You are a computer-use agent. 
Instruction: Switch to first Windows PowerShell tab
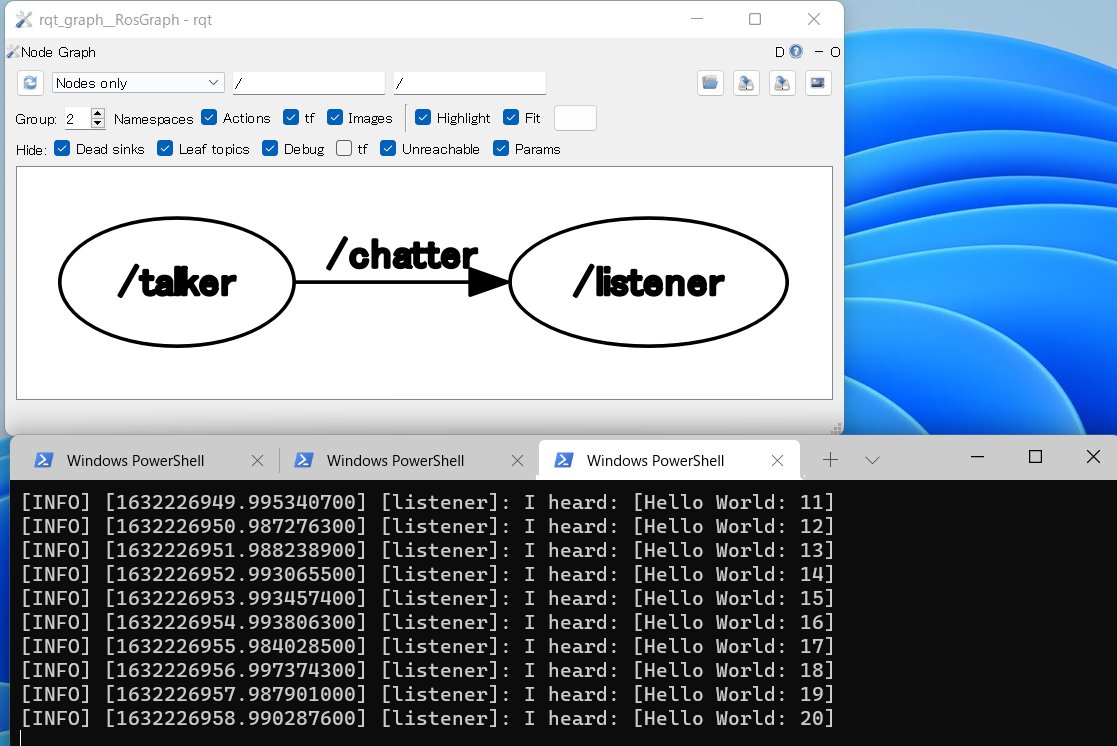pyautogui.click(x=148, y=460)
